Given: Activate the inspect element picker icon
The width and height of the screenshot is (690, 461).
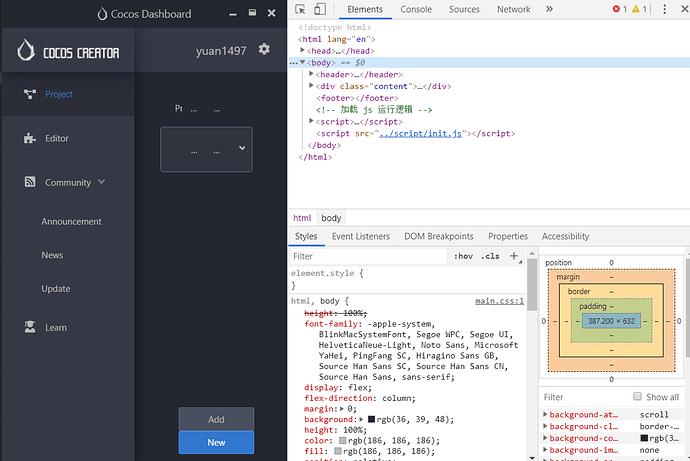Looking at the screenshot, I should (300, 9).
